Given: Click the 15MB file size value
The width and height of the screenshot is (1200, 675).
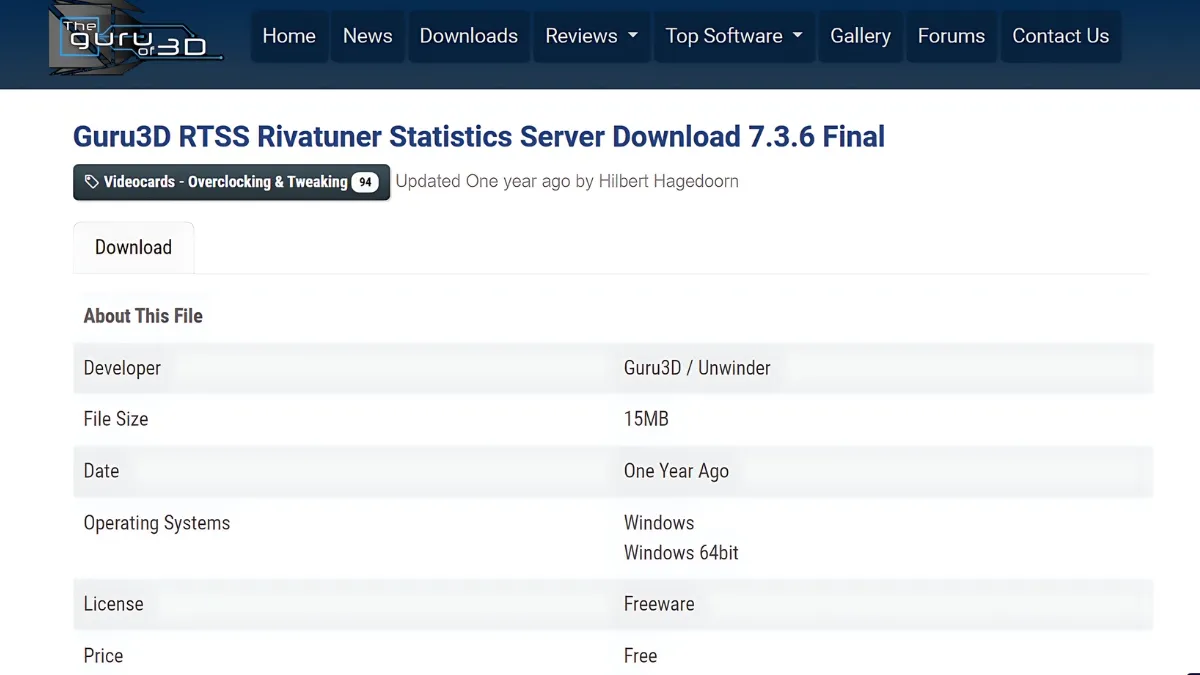Looking at the screenshot, I should (647, 419).
